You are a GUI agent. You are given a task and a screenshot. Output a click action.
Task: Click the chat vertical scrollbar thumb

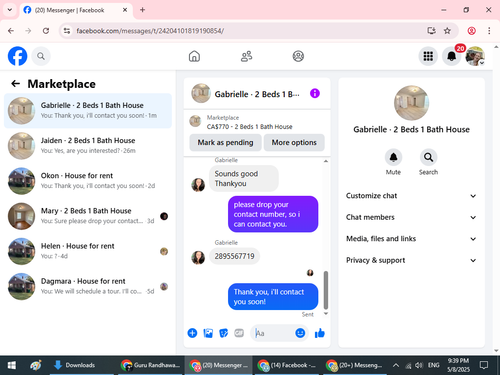[x=326, y=290]
